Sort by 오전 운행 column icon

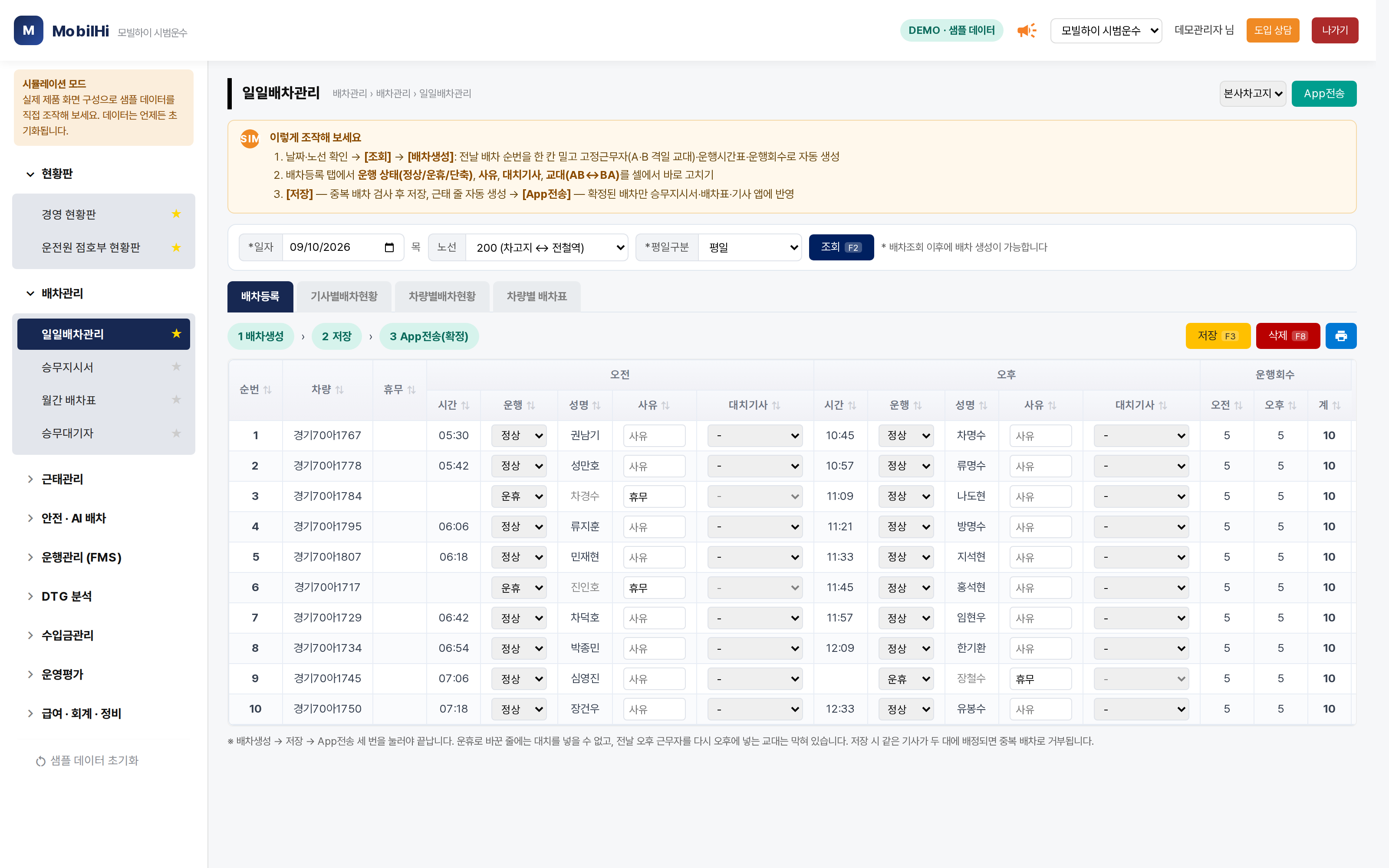(531, 405)
